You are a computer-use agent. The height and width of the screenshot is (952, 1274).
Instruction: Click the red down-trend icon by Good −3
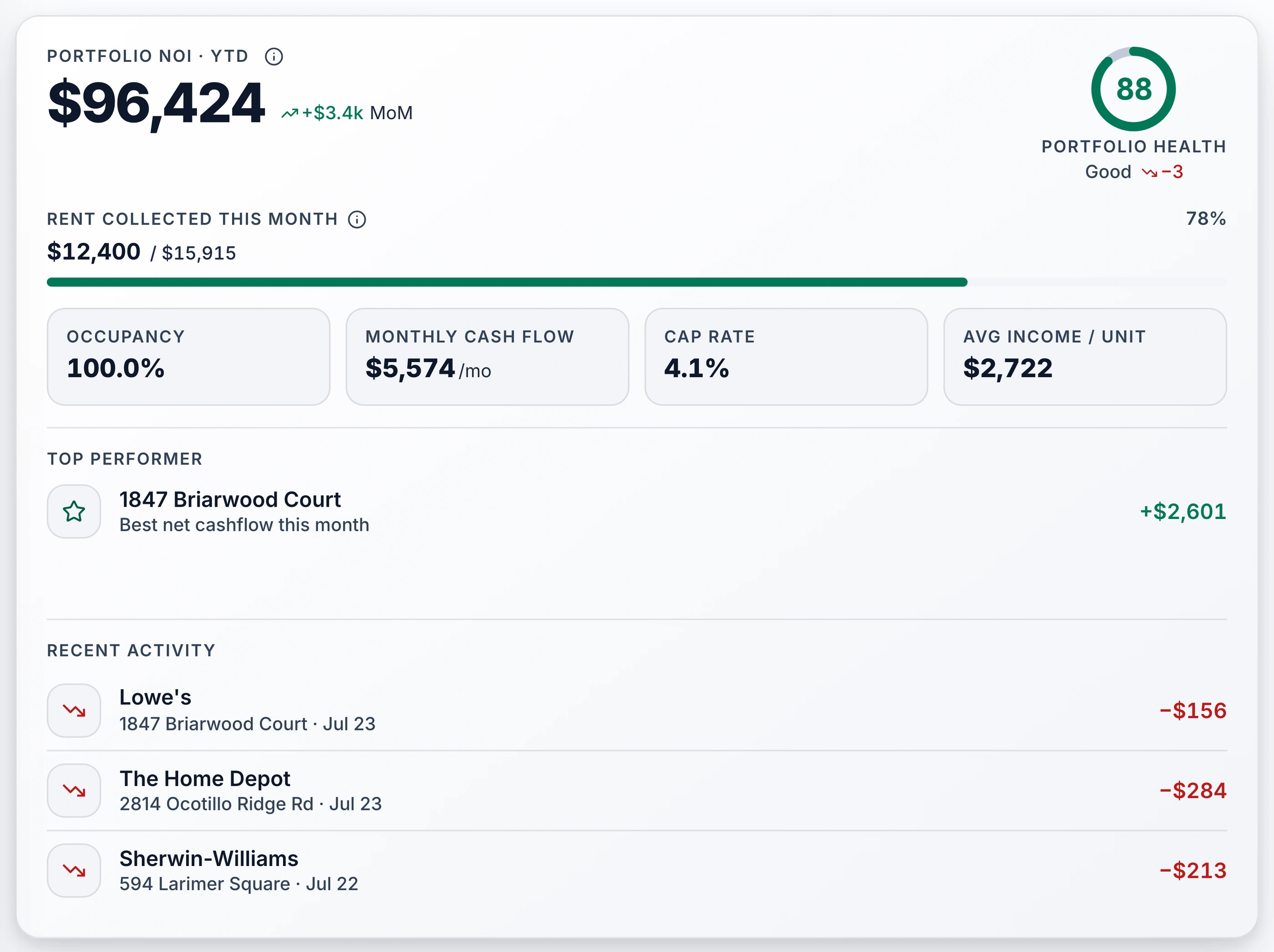click(x=1150, y=172)
